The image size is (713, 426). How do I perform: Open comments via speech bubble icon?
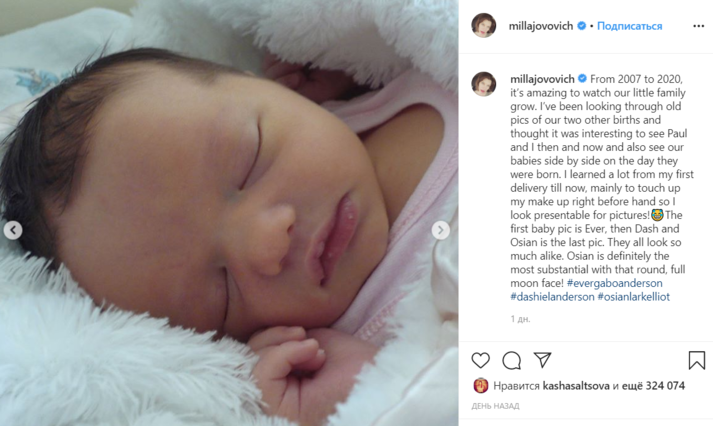pos(512,360)
